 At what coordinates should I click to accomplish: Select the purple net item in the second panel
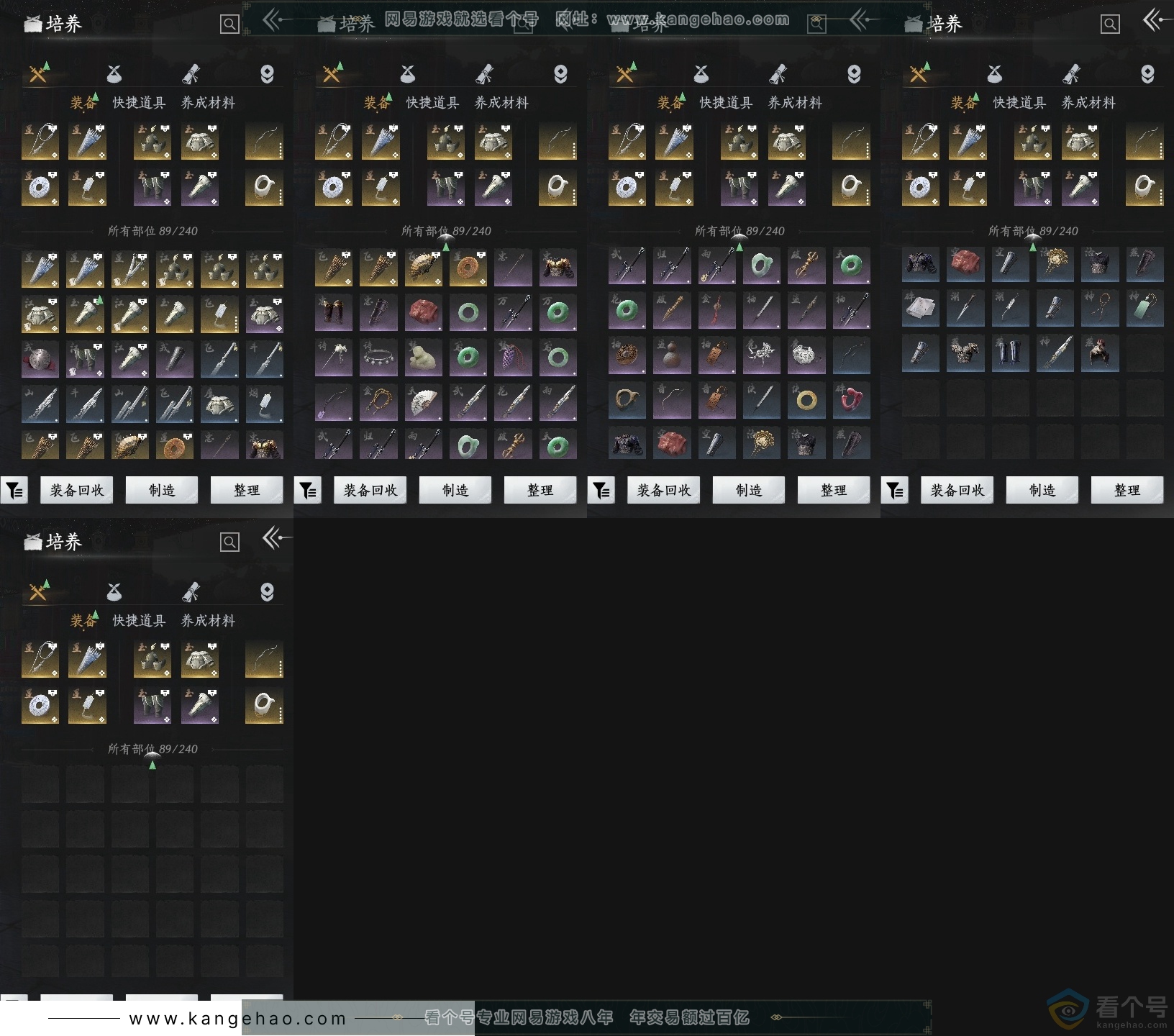click(513, 357)
